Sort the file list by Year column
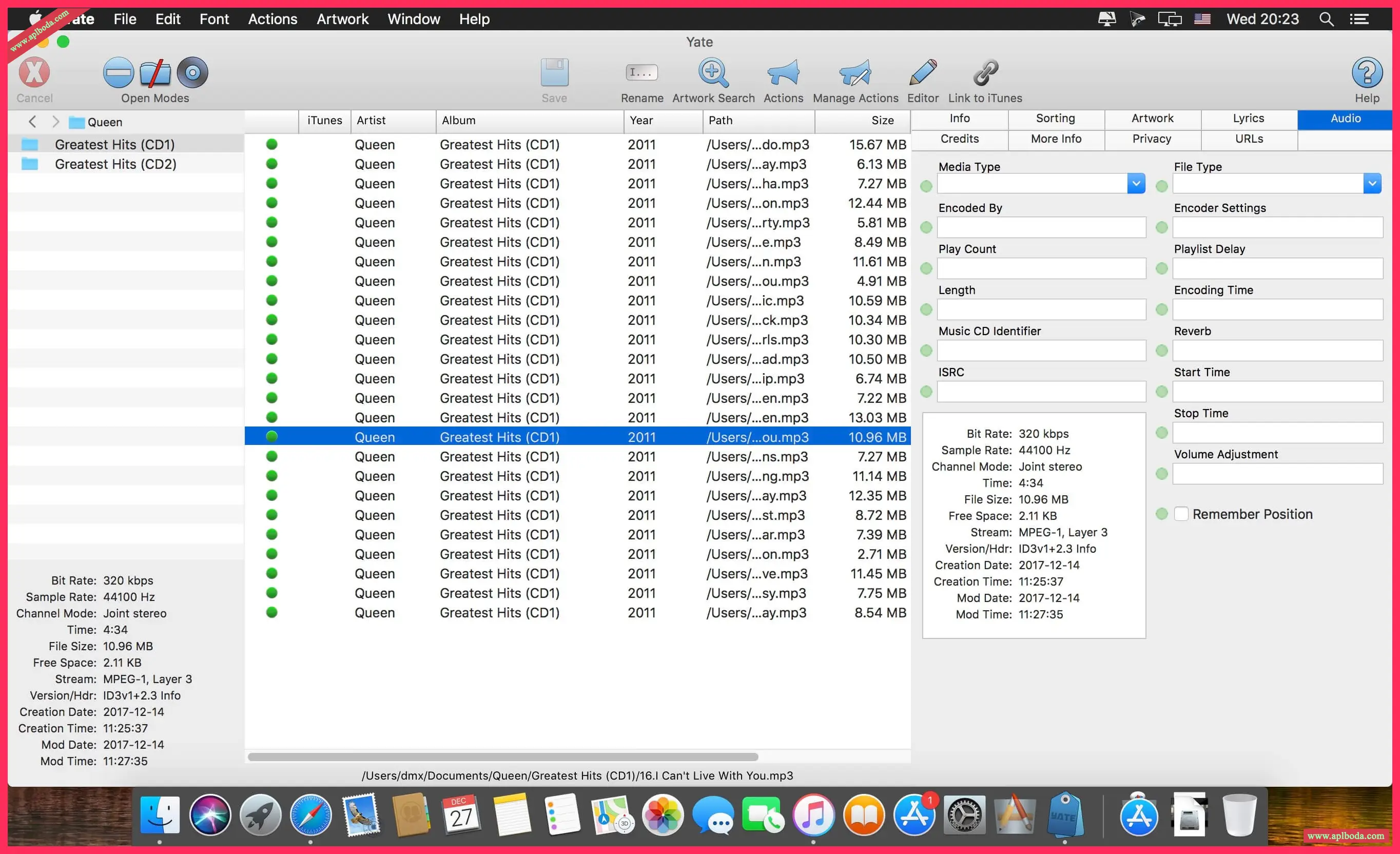Screen dimensions: 1400x854 pyautogui.click(x=663, y=121)
